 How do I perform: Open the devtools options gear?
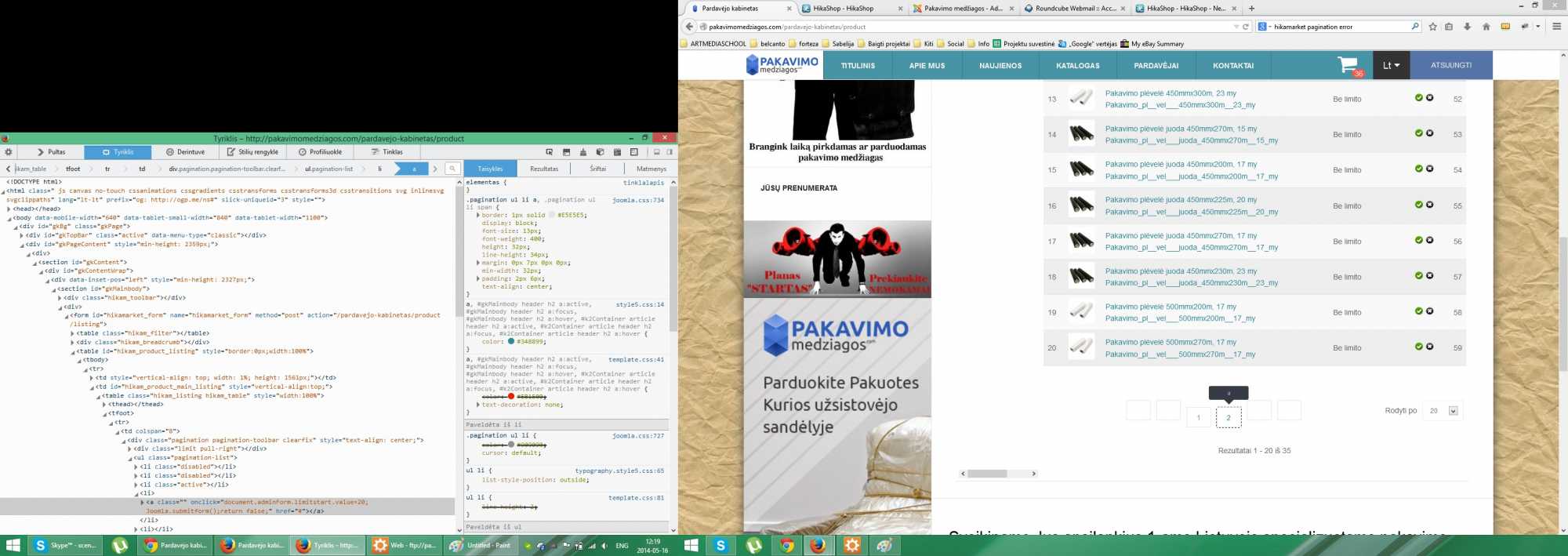[x=9, y=152]
